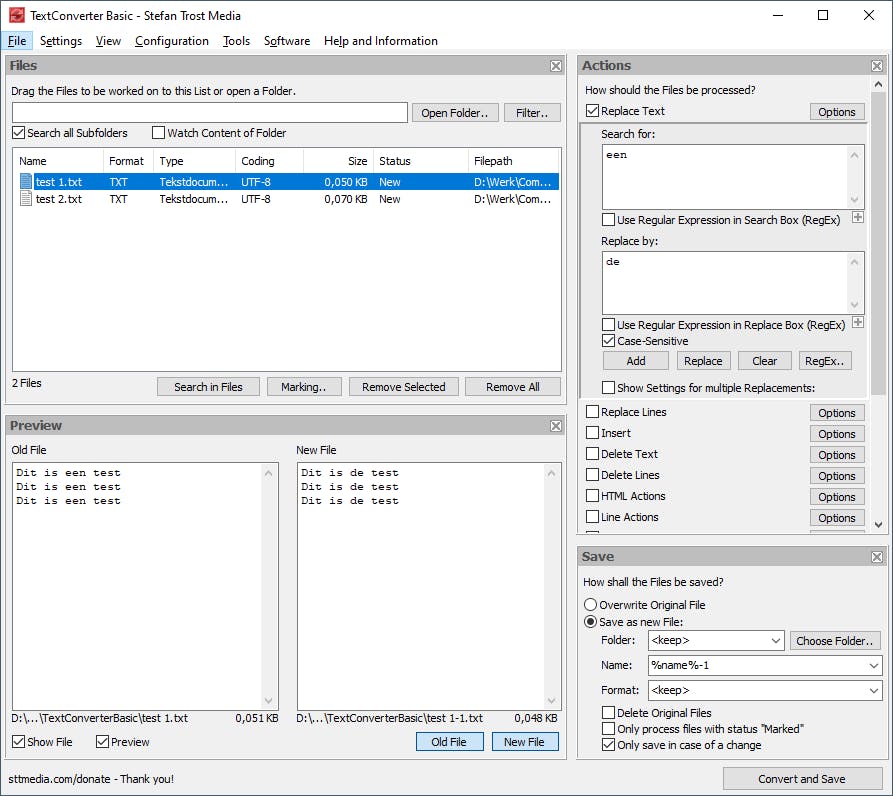The height and width of the screenshot is (796, 893).
Task: Click the Add replacement button
Action: tap(636, 361)
